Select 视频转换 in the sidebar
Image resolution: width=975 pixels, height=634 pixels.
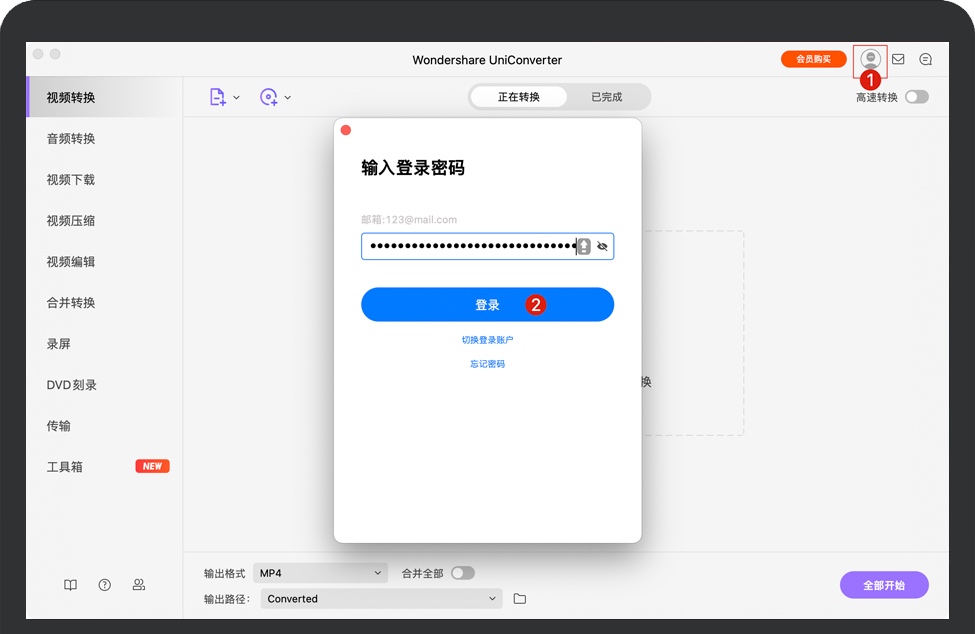(104, 97)
